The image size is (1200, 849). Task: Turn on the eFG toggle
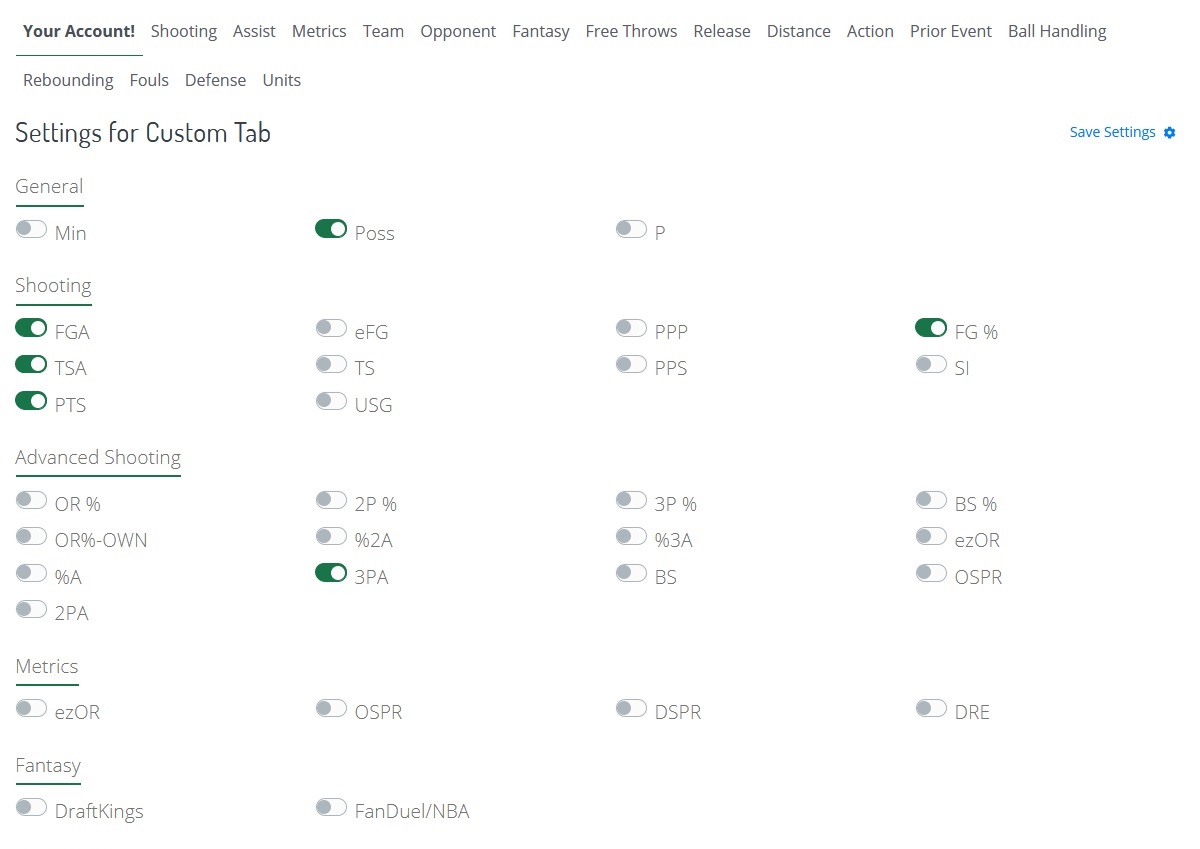(331, 328)
